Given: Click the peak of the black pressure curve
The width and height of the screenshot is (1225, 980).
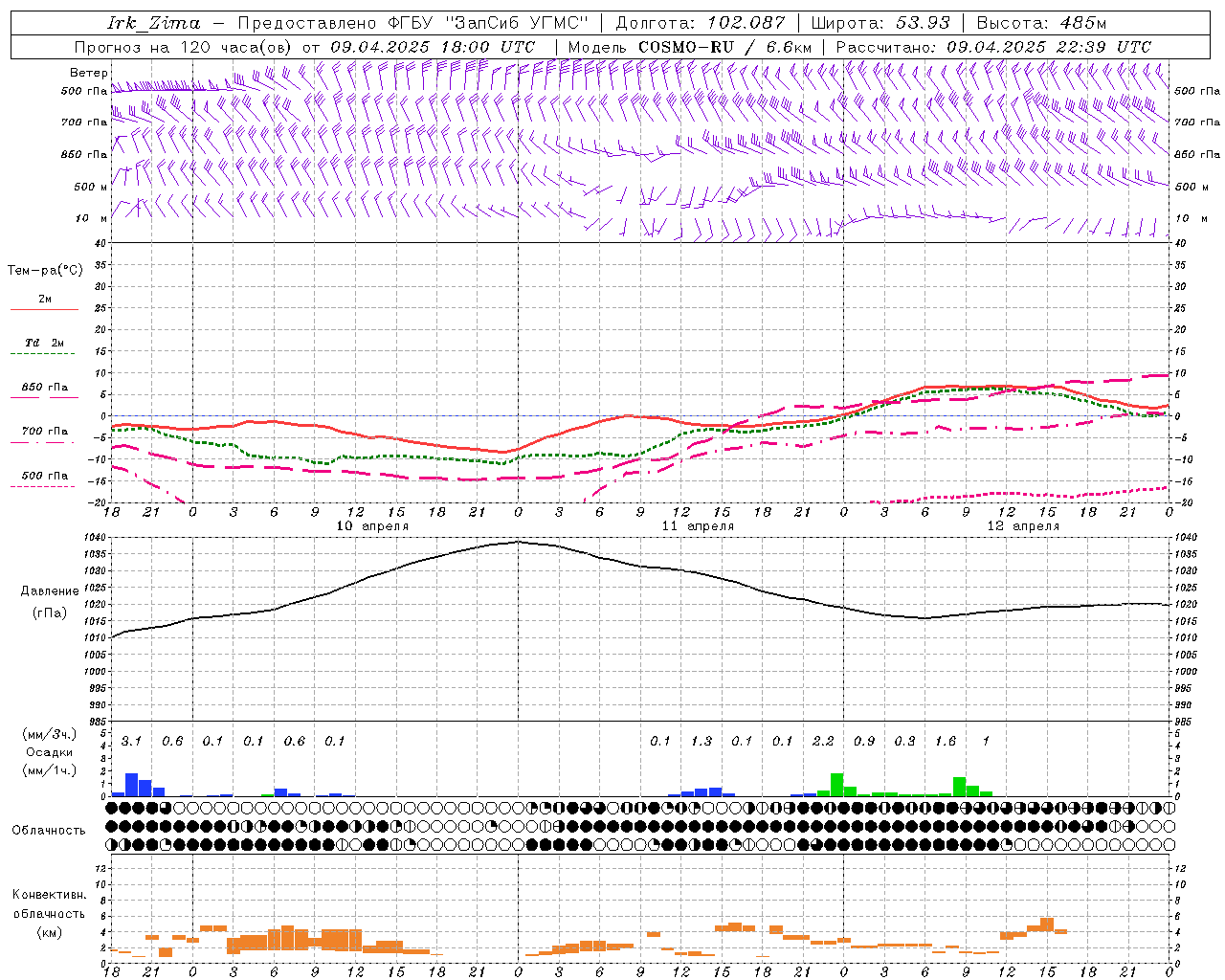Looking at the screenshot, I should (x=518, y=542).
